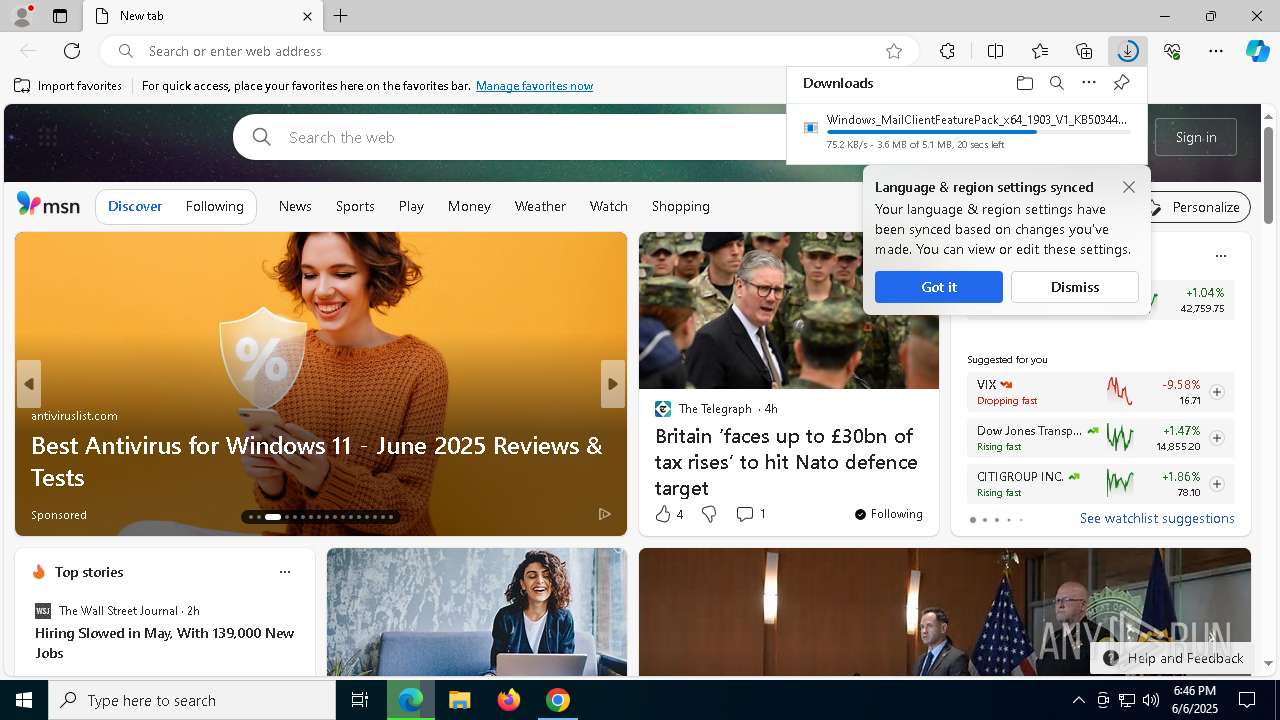Click the address bar

pos(510,51)
